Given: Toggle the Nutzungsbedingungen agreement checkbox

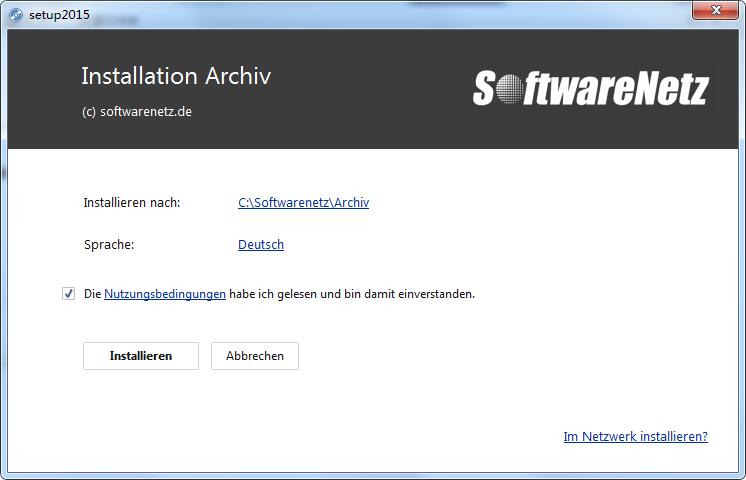Looking at the screenshot, I should [69, 294].
